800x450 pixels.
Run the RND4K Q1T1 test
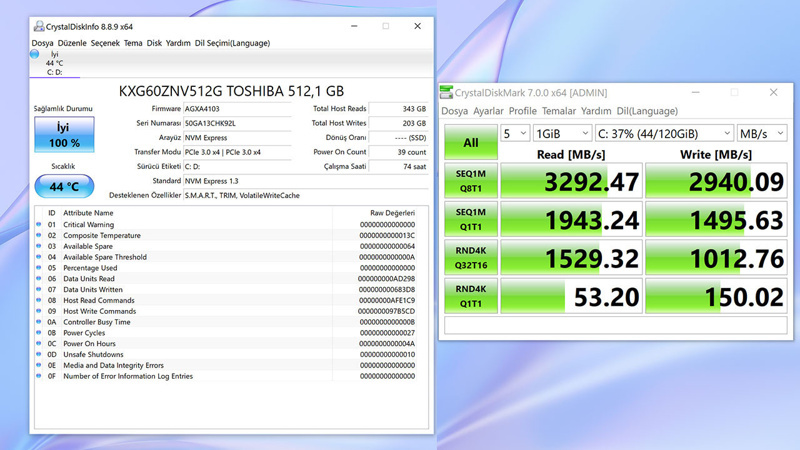470,296
